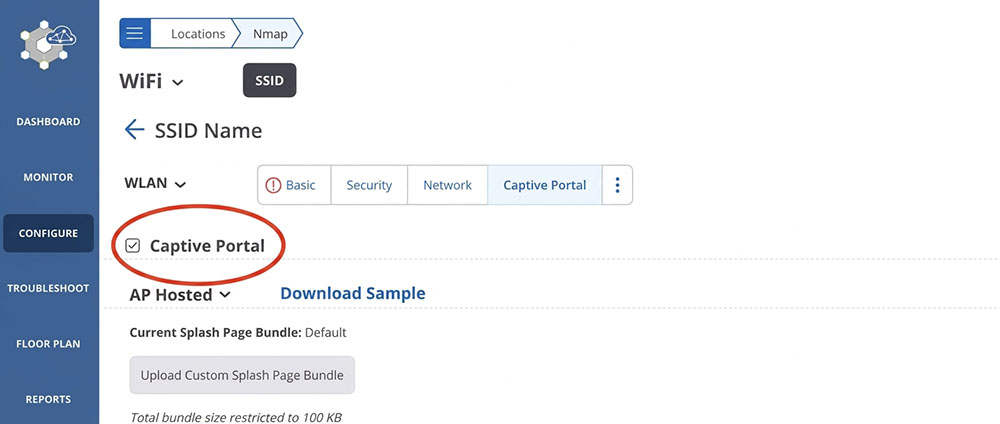
Task: Click Upload Custom Splash Page Bundle button
Action: click(x=242, y=375)
